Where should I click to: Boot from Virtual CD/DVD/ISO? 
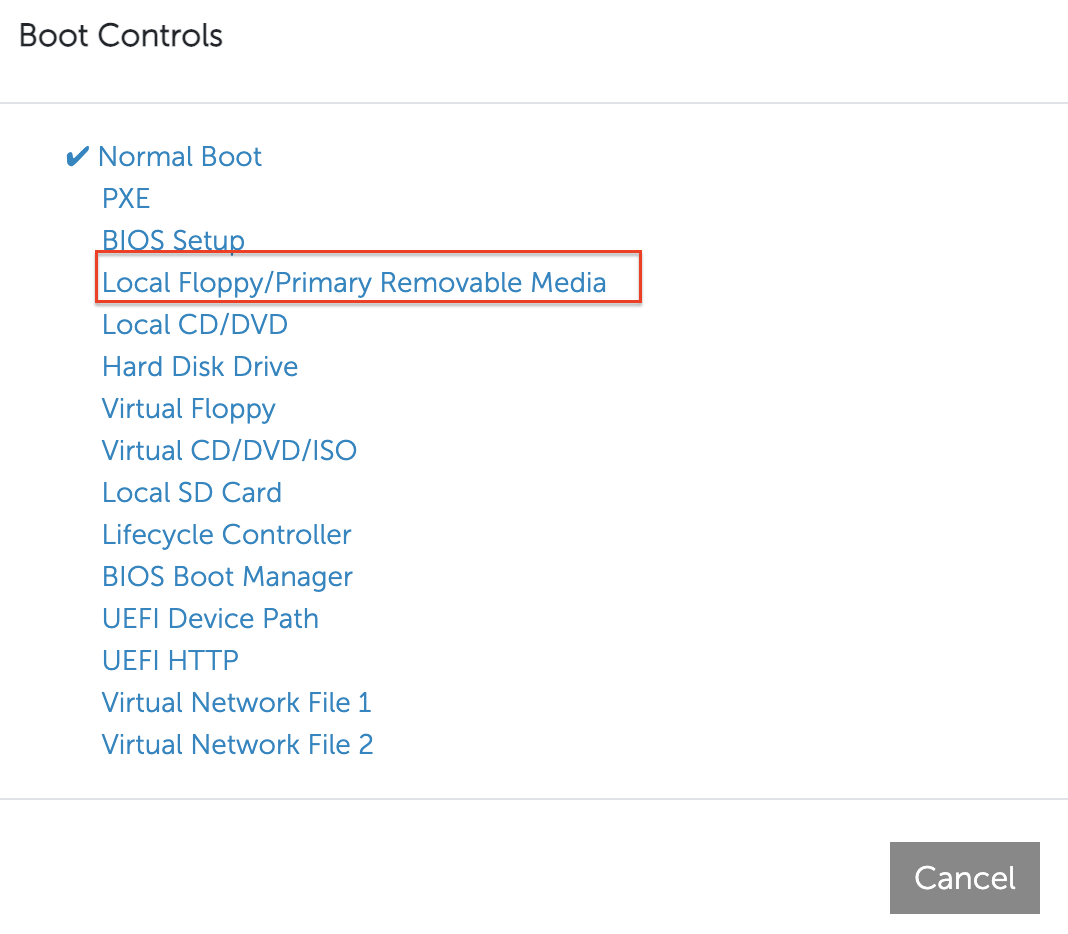(229, 451)
